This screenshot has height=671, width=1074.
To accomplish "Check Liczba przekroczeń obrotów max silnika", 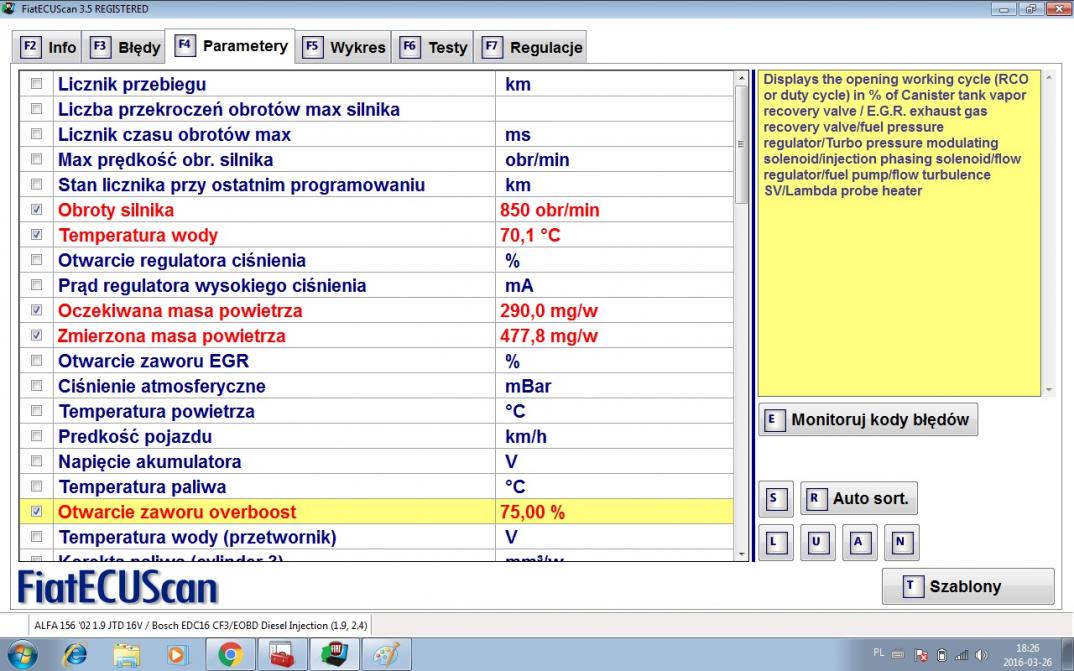I will pyautogui.click(x=36, y=109).
